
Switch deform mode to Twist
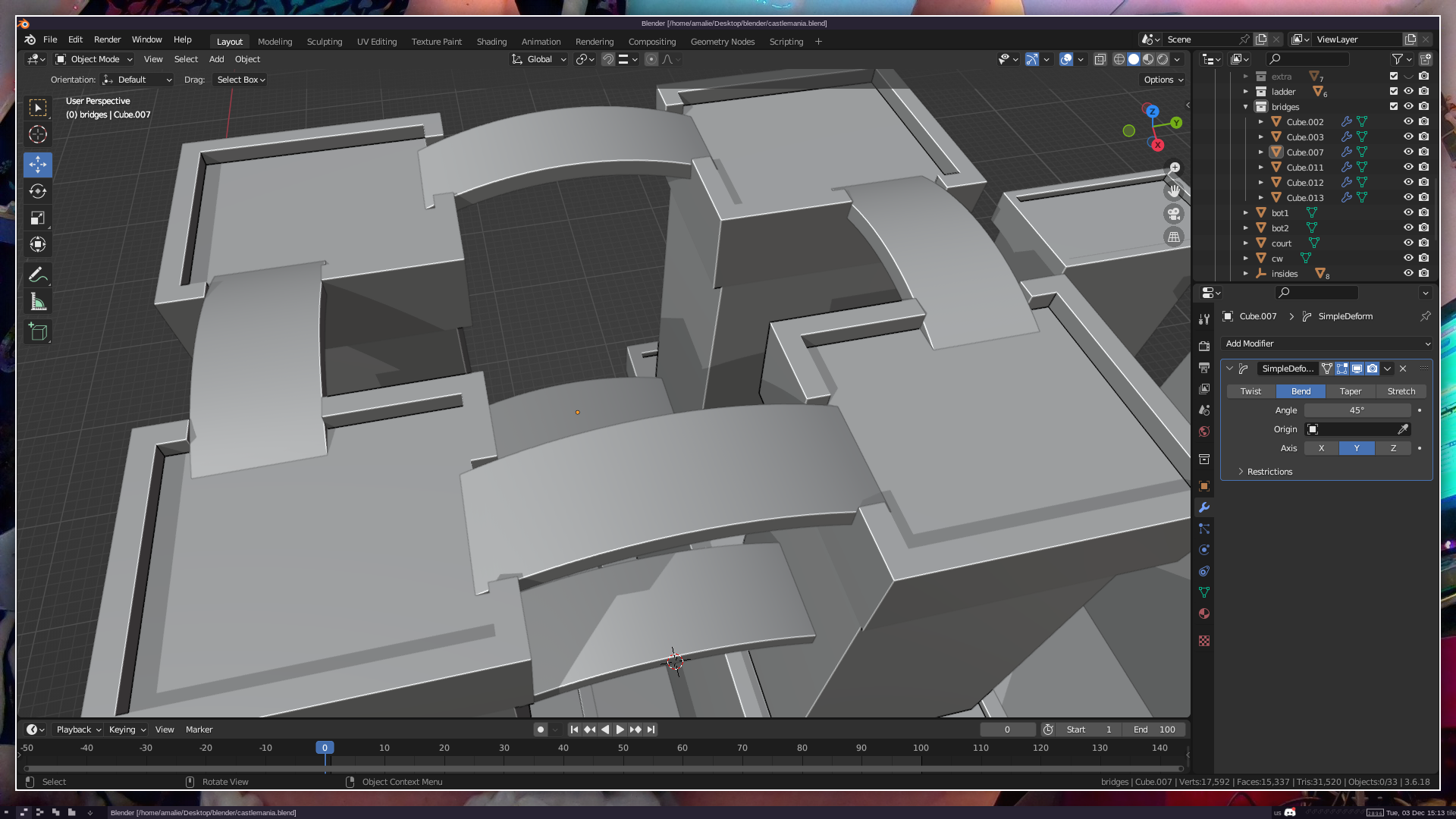click(1250, 391)
